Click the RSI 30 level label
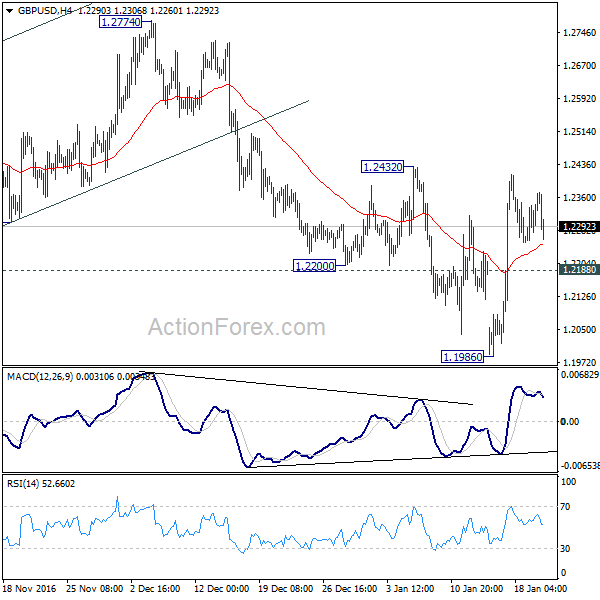 tap(565, 549)
